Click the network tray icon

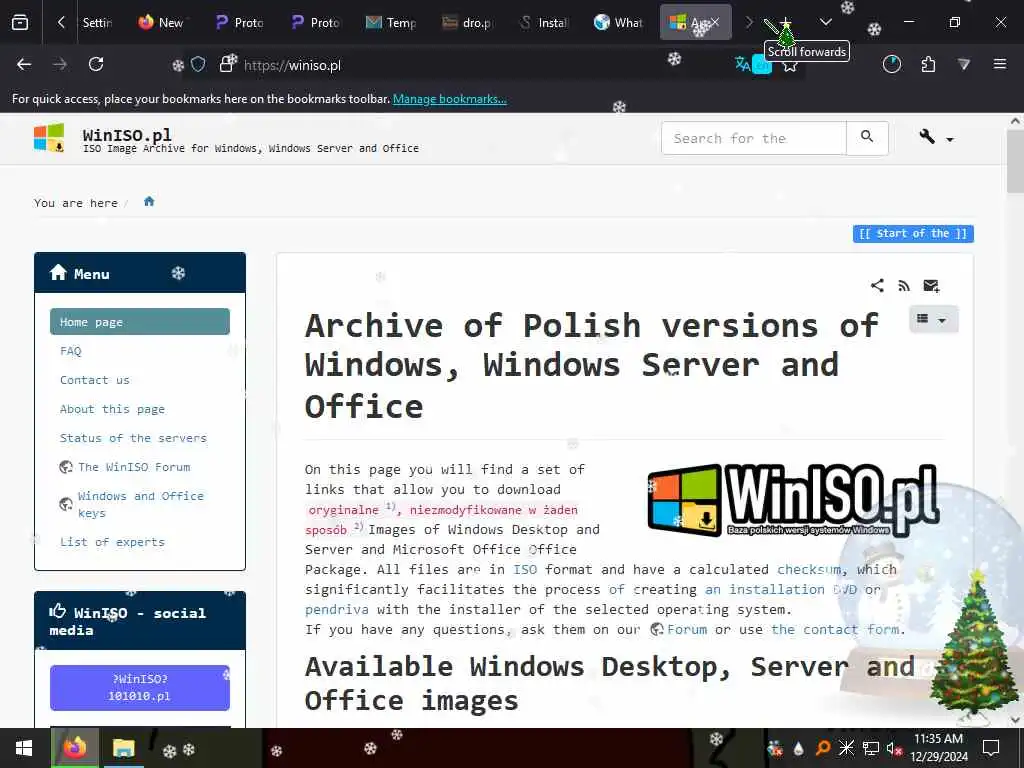[x=871, y=748]
